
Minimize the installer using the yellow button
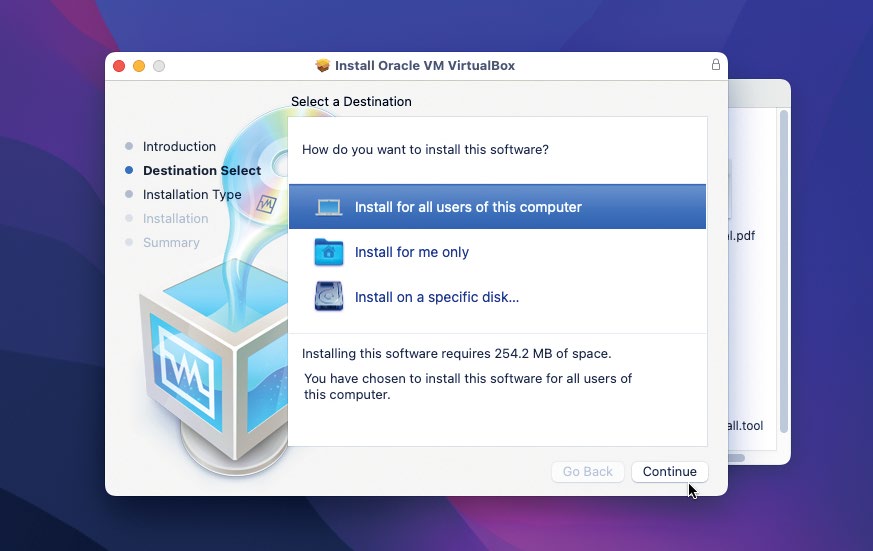click(139, 66)
